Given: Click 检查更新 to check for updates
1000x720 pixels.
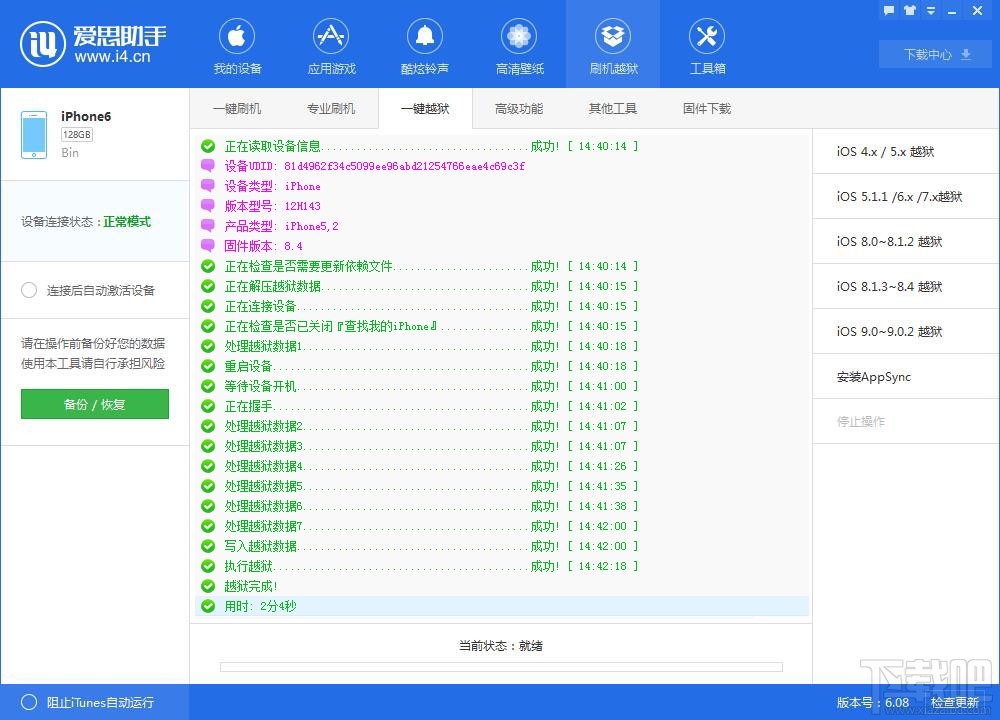Looking at the screenshot, I should (955, 703).
